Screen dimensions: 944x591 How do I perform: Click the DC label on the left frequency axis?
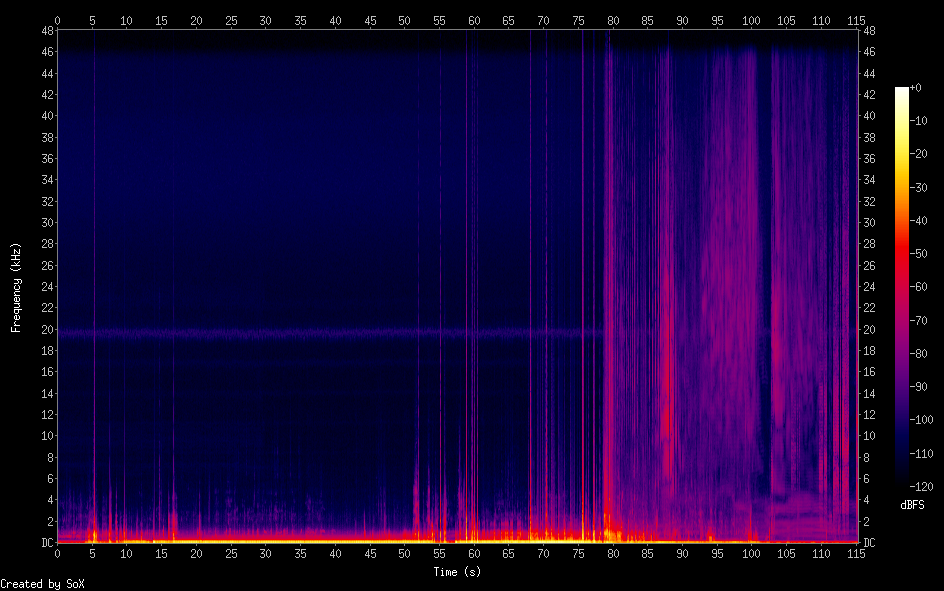point(44,543)
